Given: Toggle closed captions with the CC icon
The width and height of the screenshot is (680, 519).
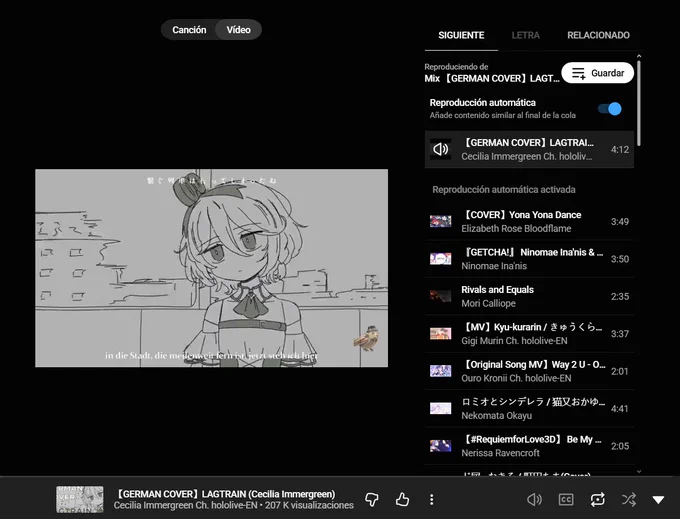Looking at the screenshot, I should pyautogui.click(x=566, y=499).
